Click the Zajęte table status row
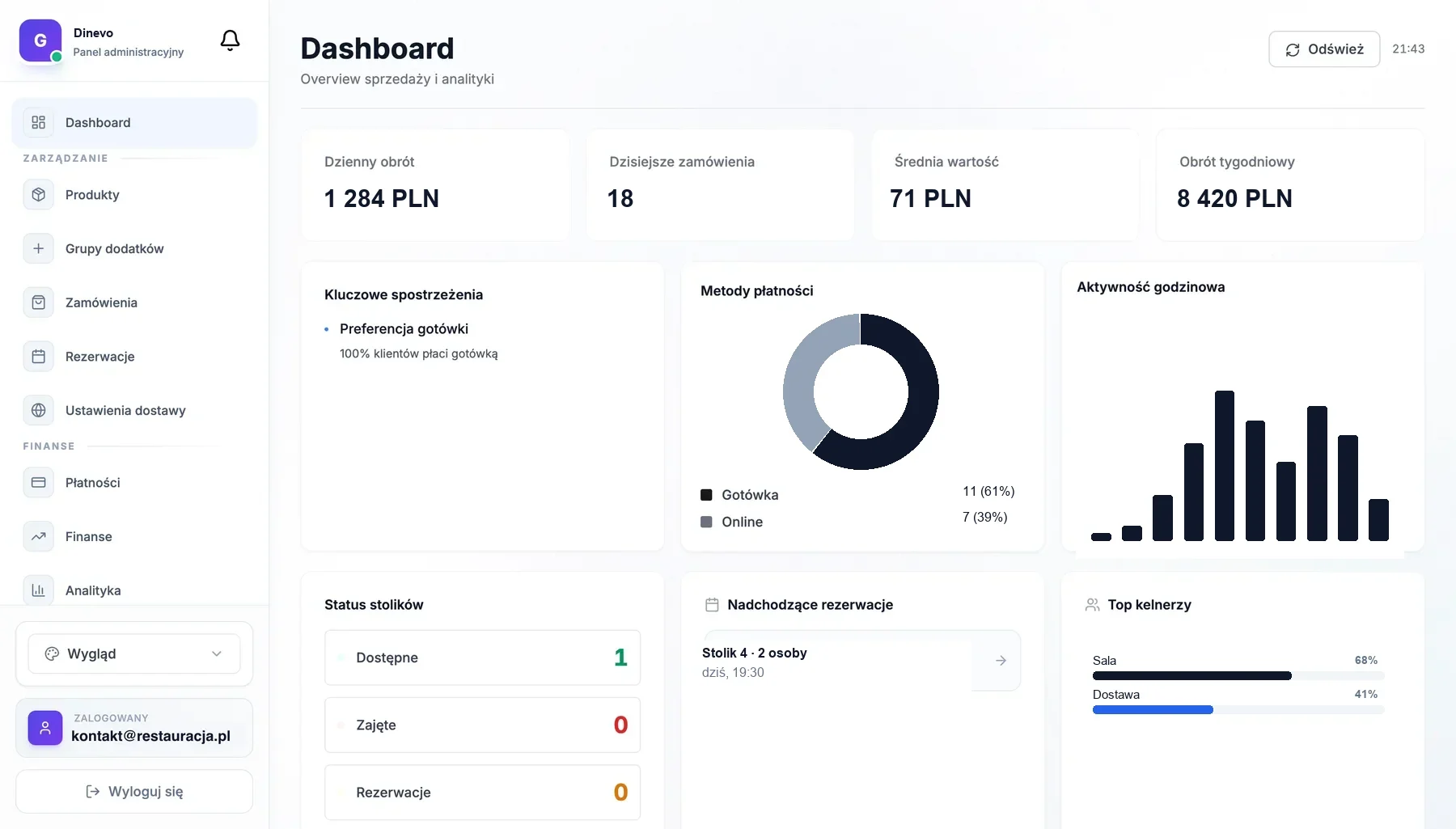The height and width of the screenshot is (829, 1456). pyautogui.click(x=482, y=725)
